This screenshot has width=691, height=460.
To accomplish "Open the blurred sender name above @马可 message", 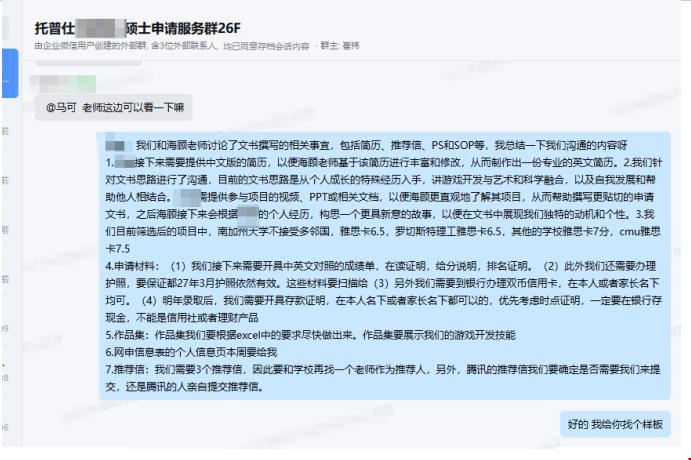I will point(63,83).
